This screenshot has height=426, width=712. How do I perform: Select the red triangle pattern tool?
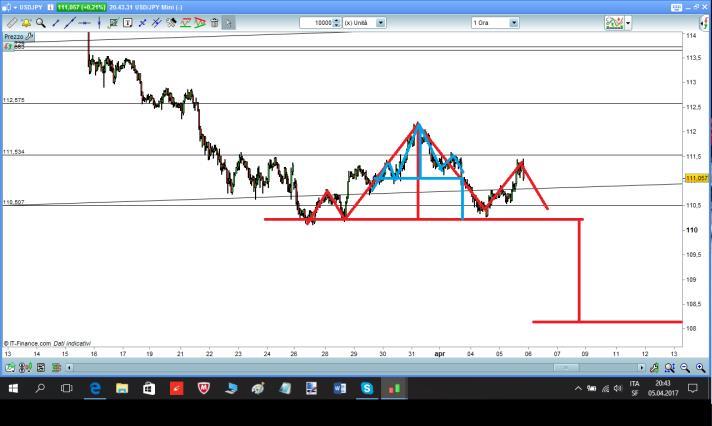(x=200, y=23)
